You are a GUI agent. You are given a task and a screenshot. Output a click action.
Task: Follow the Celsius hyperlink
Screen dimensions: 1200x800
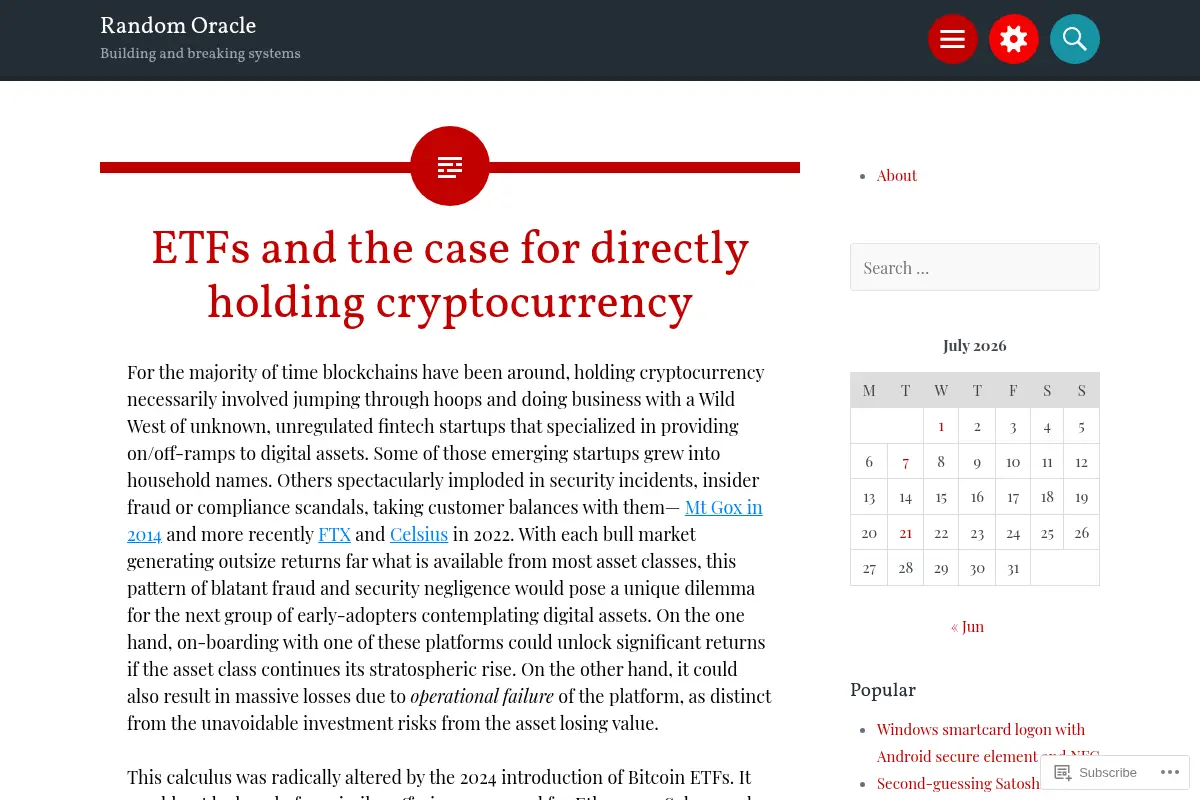pos(419,534)
